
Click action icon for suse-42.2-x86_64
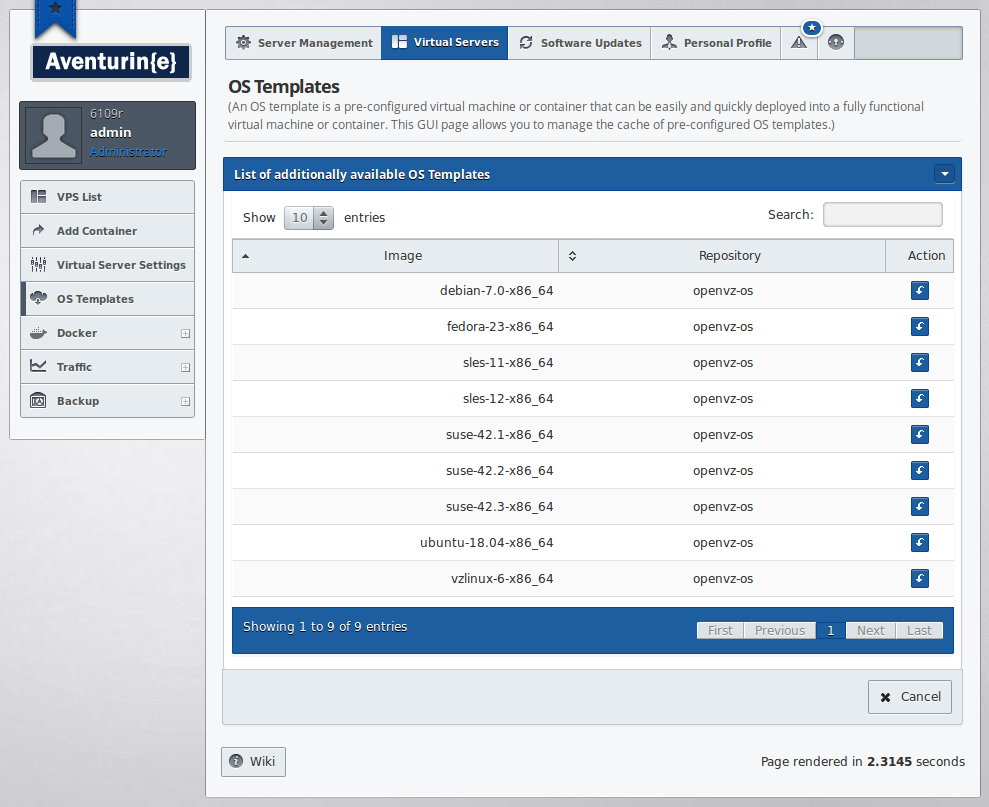(920, 471)
